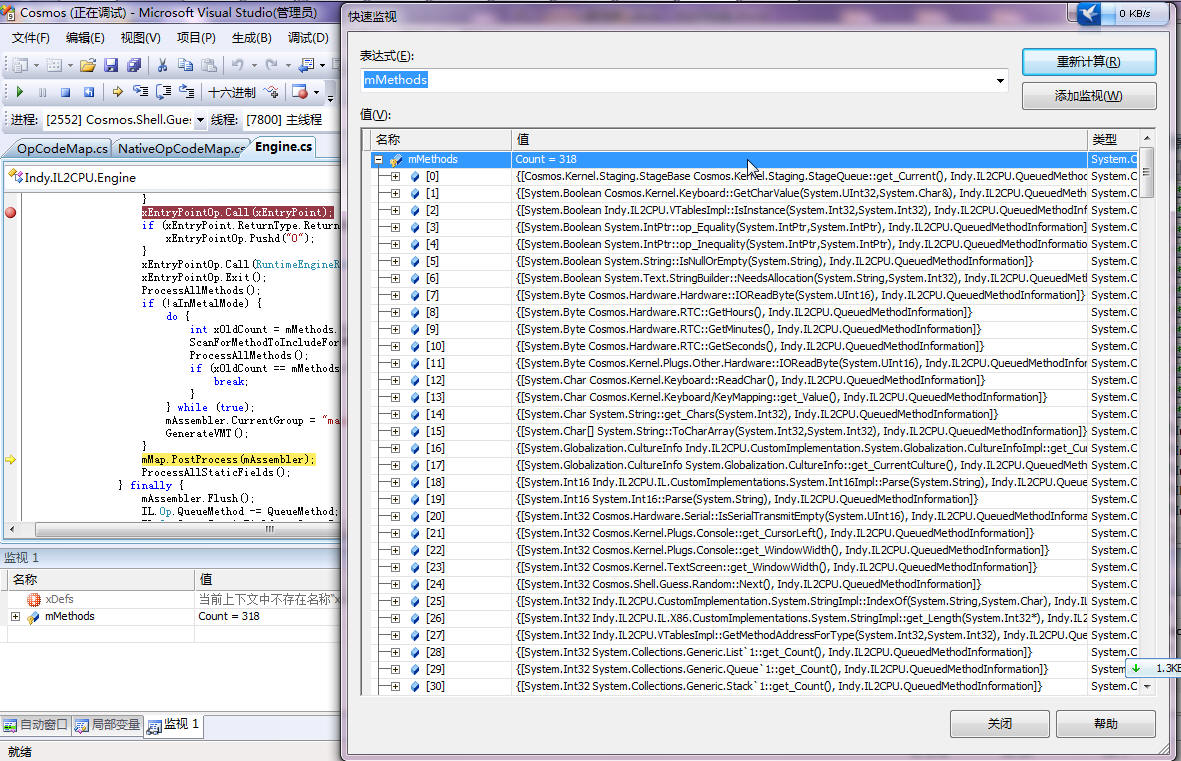1181x761 pixels.
Task: Expand mMethods in the 监视 1 panel
Action: coord(15,616)
